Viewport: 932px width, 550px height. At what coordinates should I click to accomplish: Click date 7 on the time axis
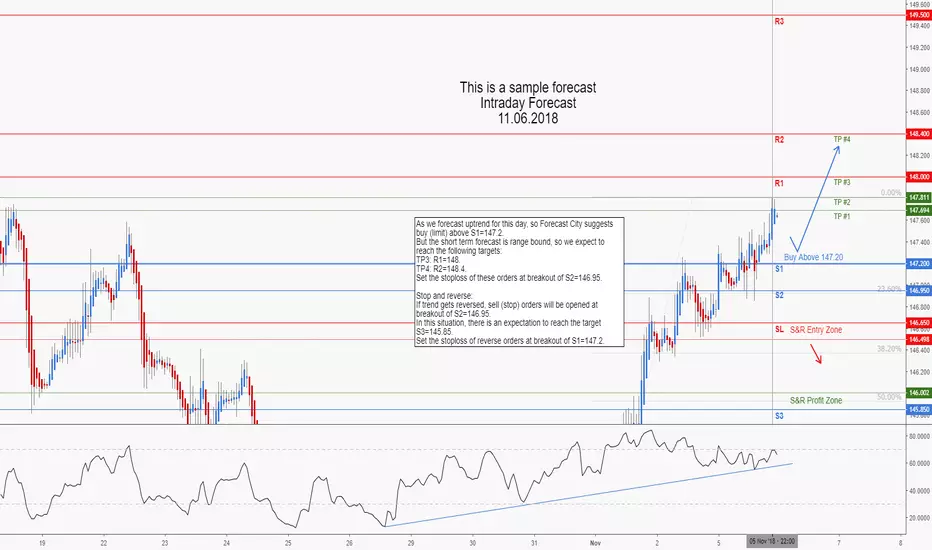(x=839, y=543)
